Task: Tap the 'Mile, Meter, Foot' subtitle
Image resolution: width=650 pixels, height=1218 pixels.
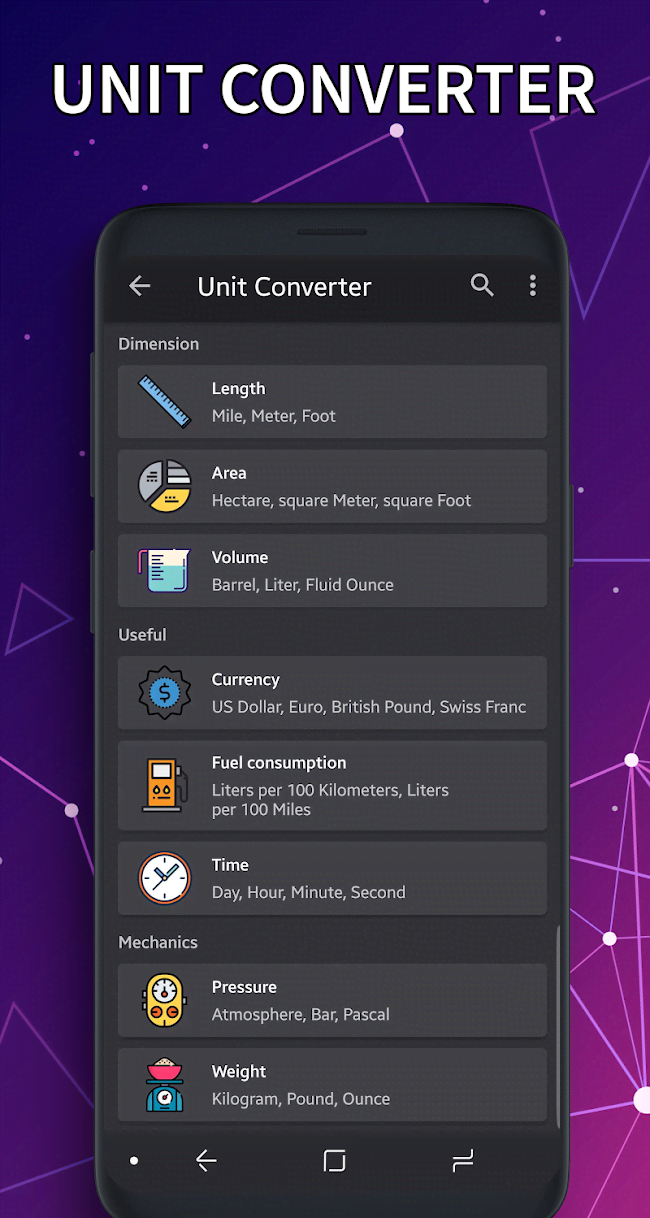Action: click(274, 416)
